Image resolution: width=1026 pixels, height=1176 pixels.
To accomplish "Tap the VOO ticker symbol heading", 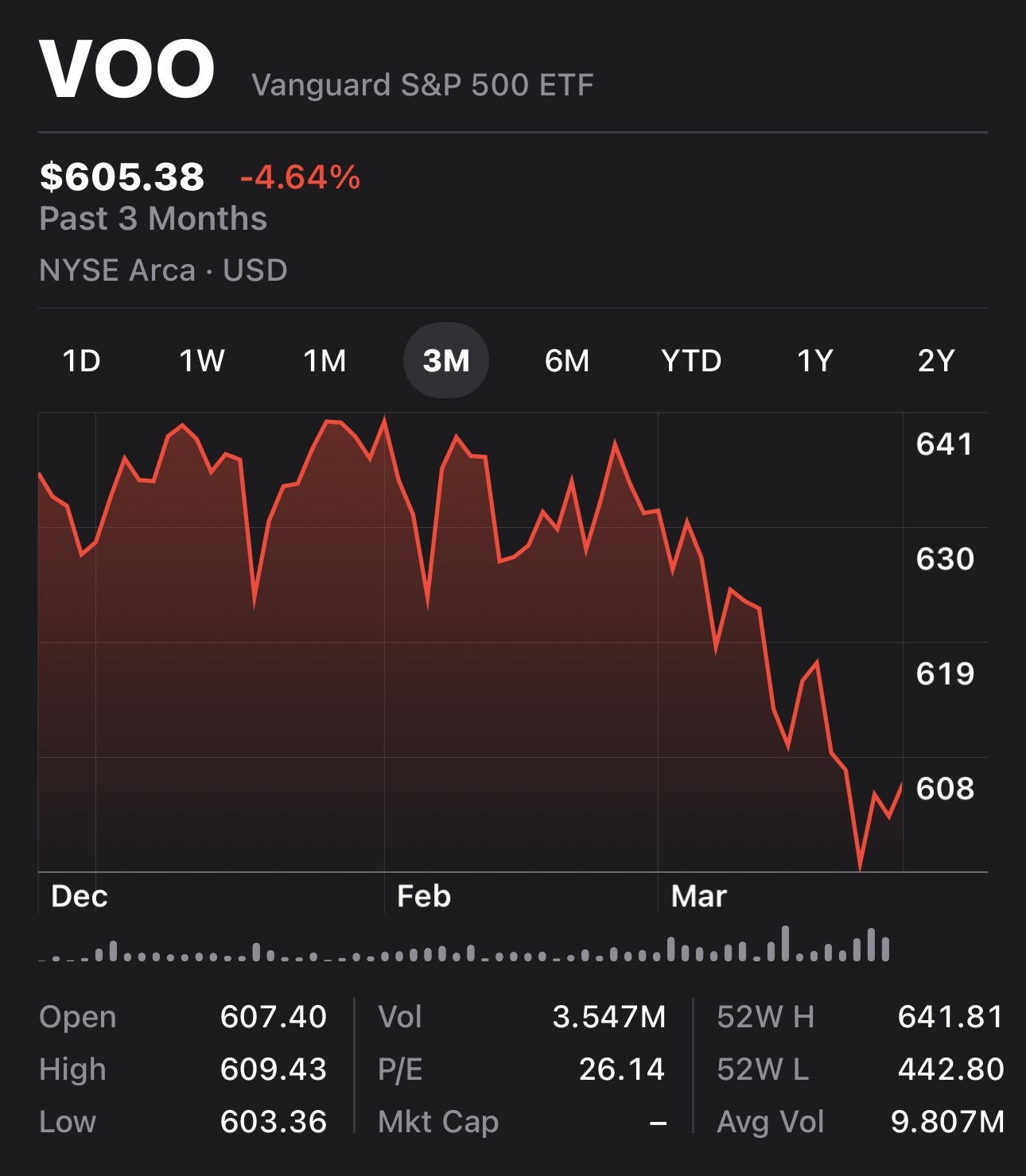I will pos(127,70).
